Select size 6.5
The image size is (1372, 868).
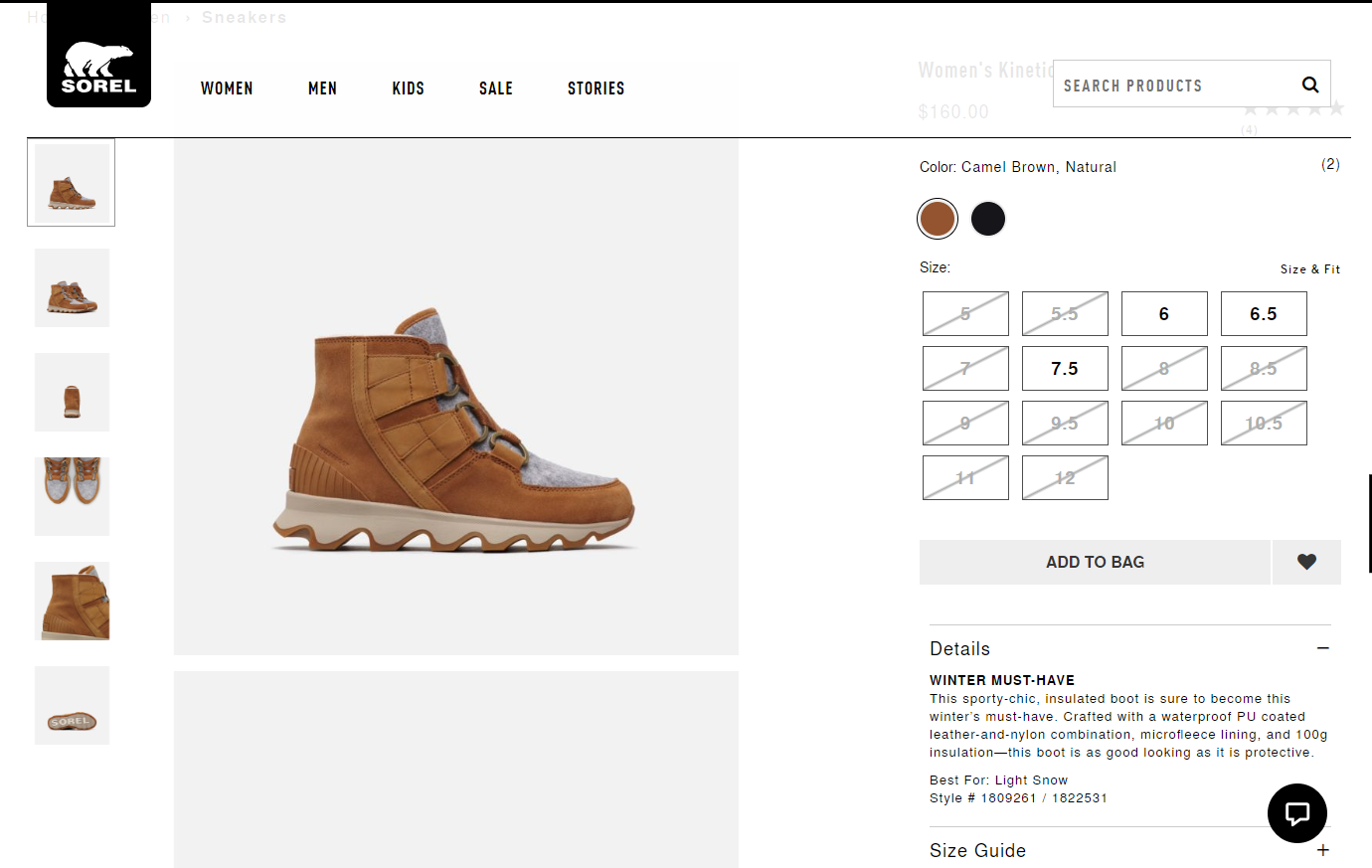pos(1264,313)
